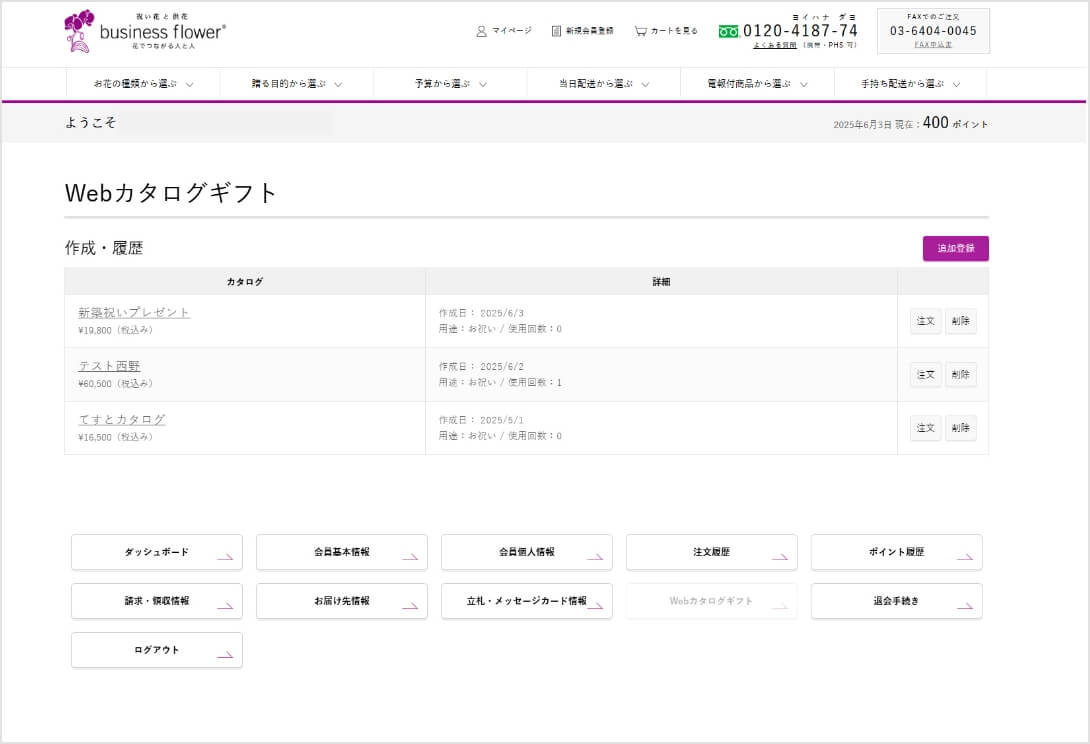Screen dimensions: 1090x744
Task: Click the 新規会員登録 document icon
Action: 557,31
